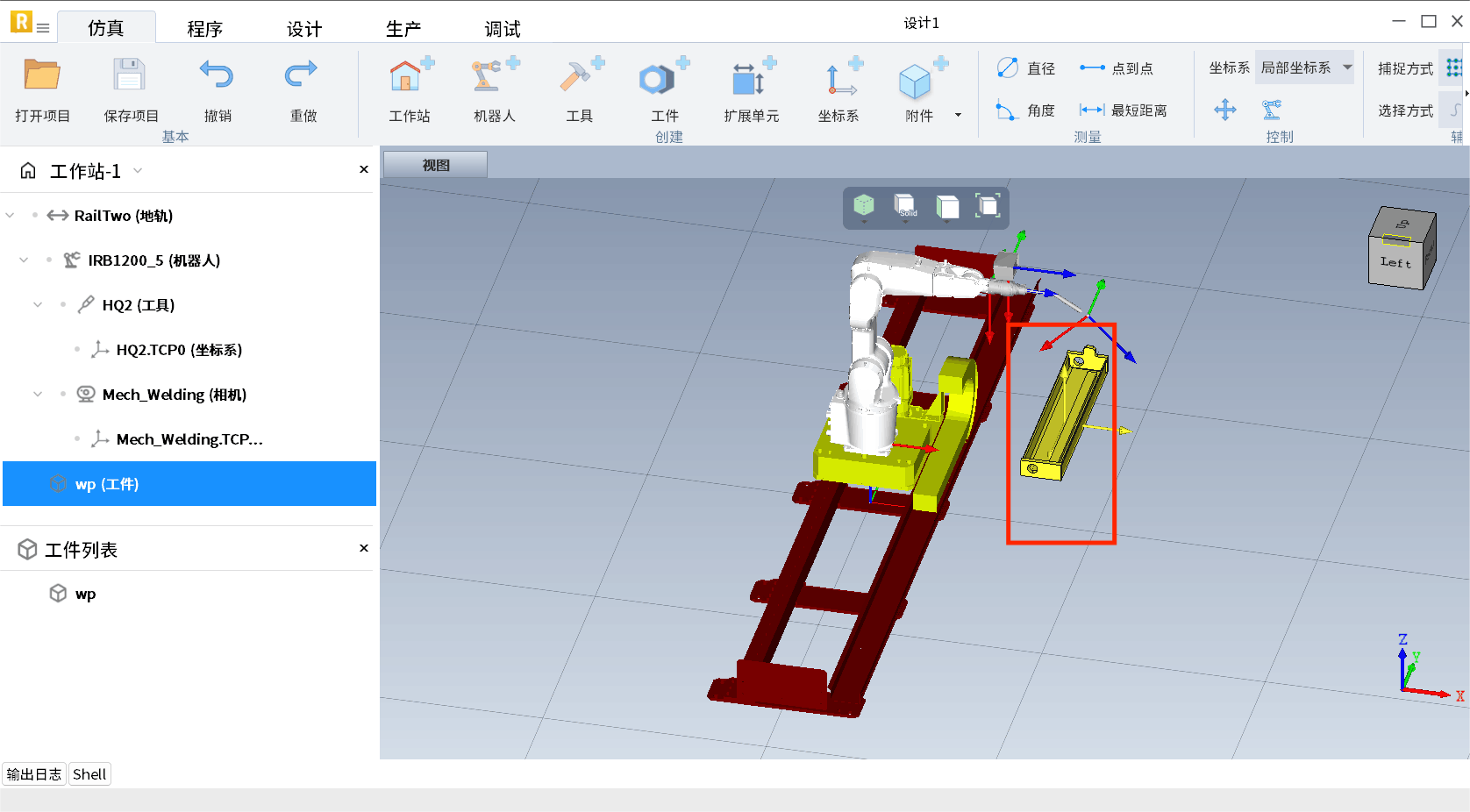Collapse the IRB1200_5 (机器人) tree node
Image resolution: width=1470 pixels, height=812 pixels.
pos(24,260)
